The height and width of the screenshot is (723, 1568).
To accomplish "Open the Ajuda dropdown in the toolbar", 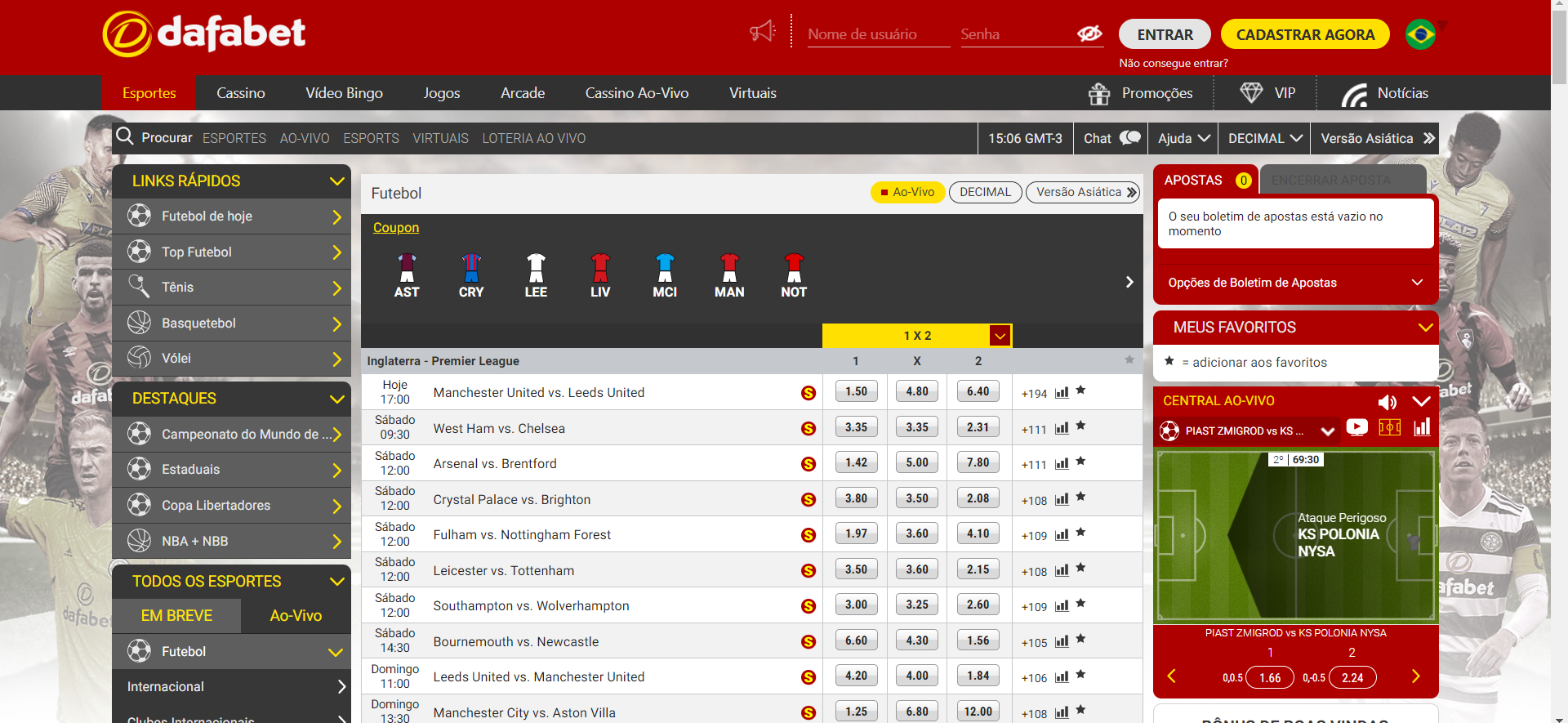I will [1183, 139].
